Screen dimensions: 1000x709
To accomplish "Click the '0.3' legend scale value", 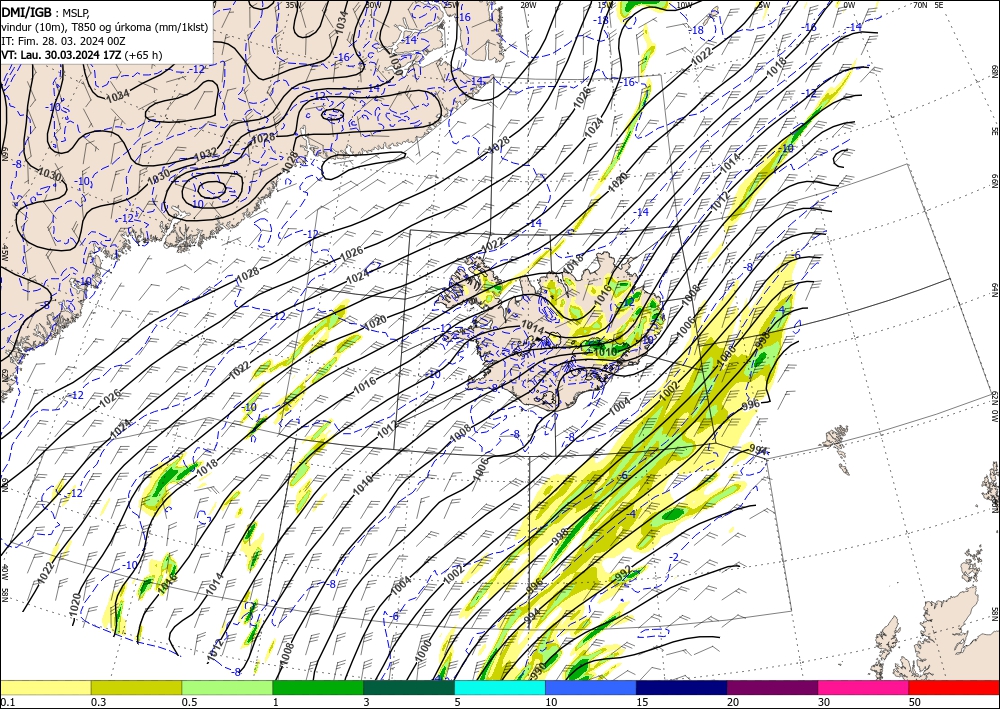I will click(x=98, y=702).
